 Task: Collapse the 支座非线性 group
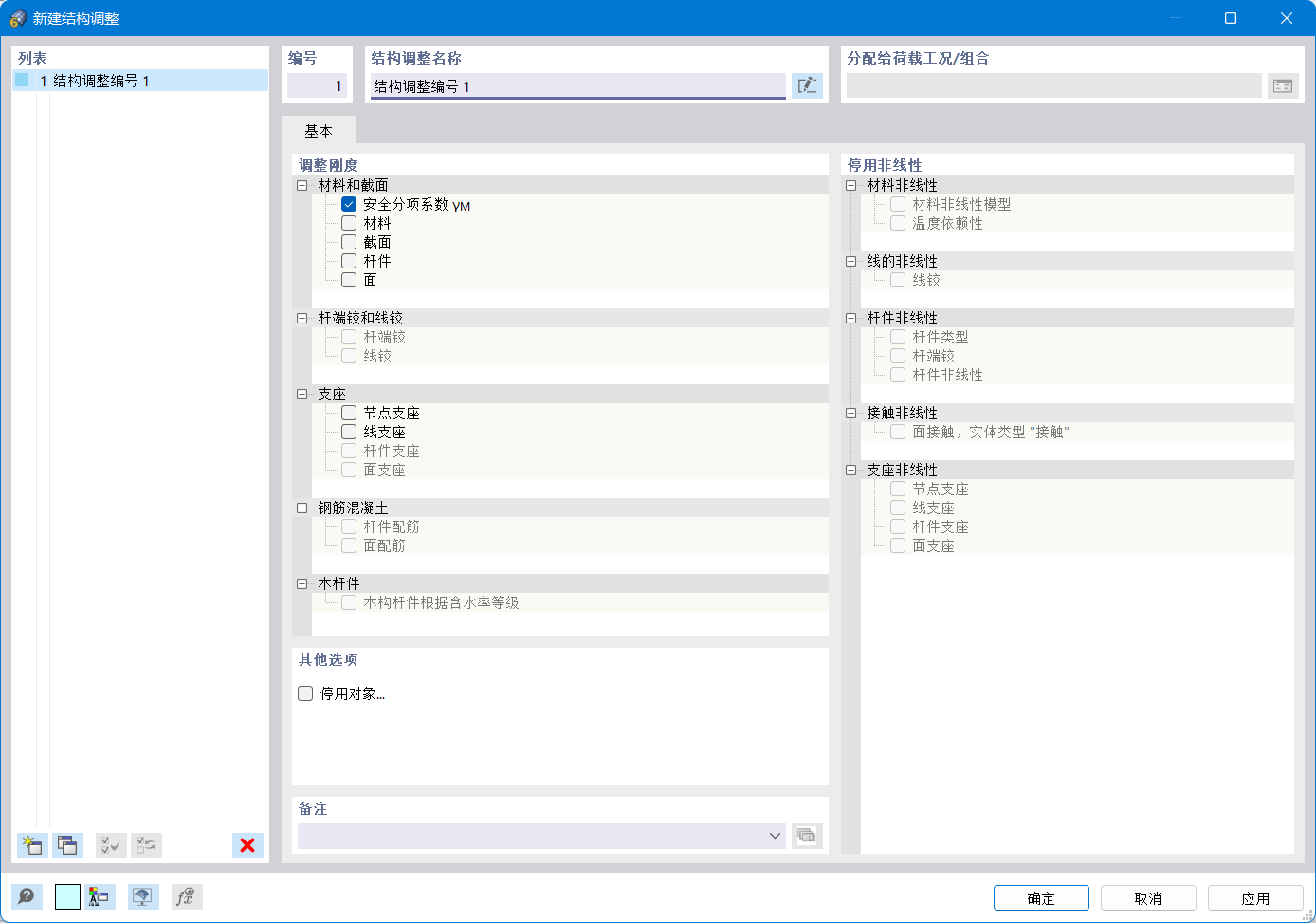851,470
